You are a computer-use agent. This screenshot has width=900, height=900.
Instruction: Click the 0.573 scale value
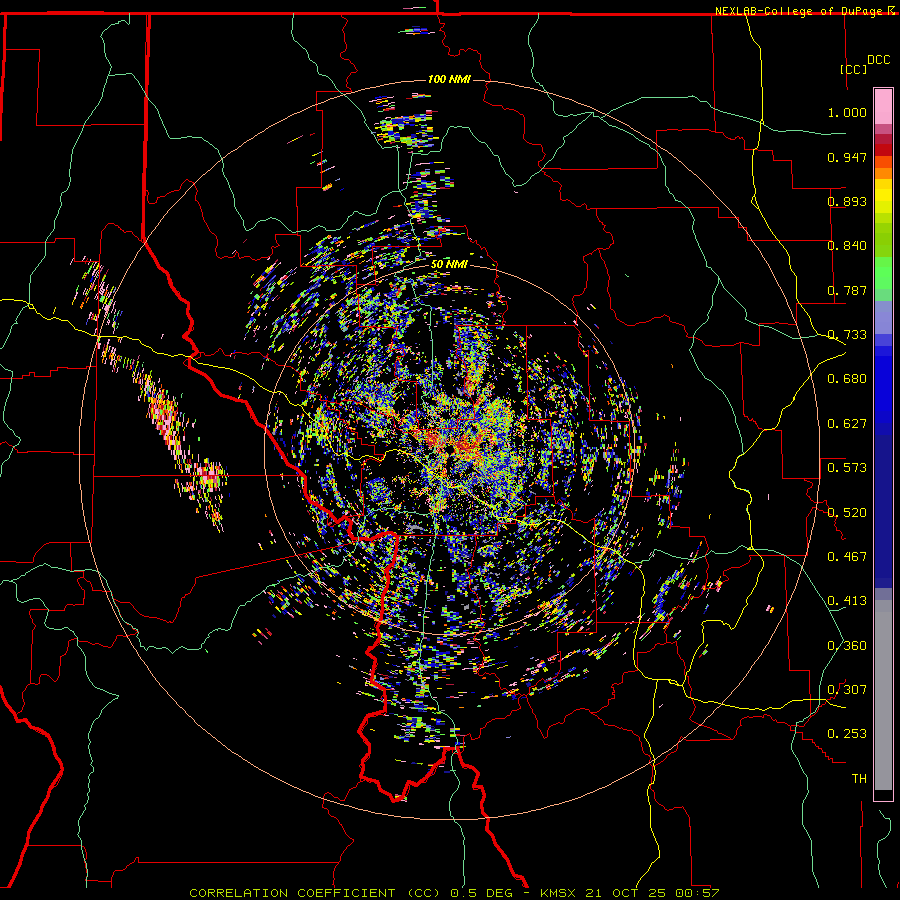click(x=847, y=468)
